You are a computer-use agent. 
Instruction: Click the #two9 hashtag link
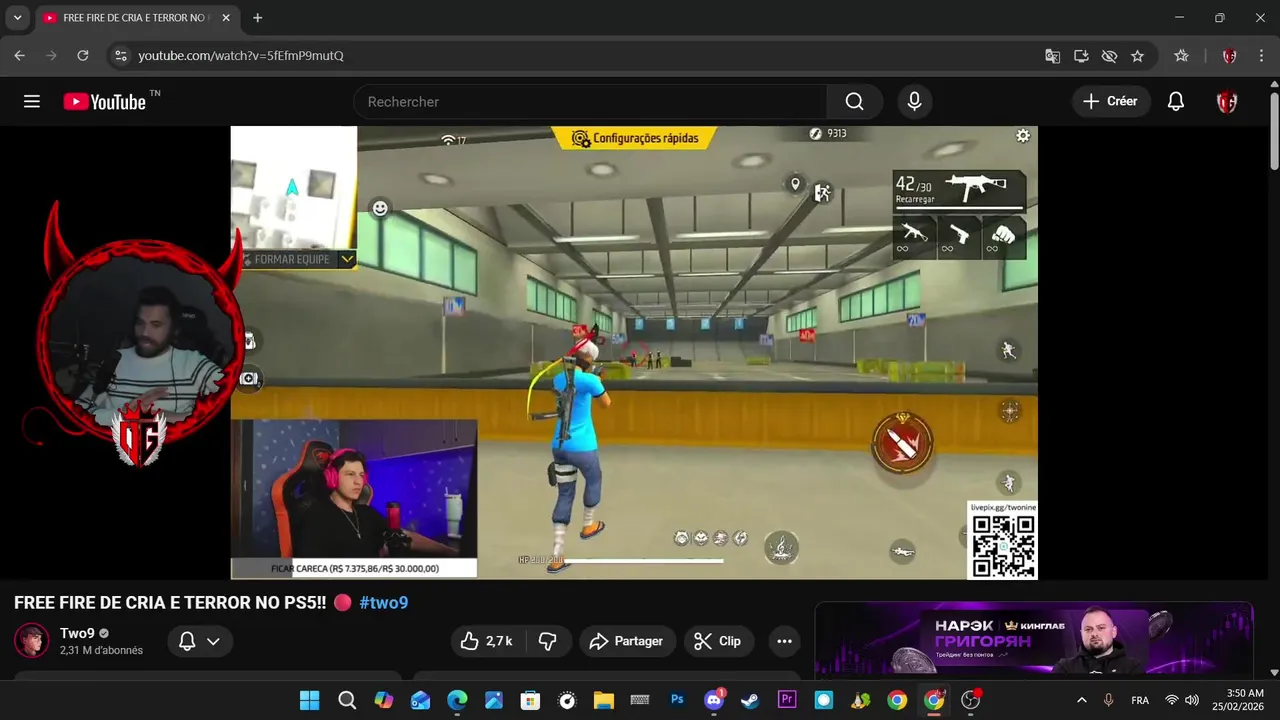[384, 602]
